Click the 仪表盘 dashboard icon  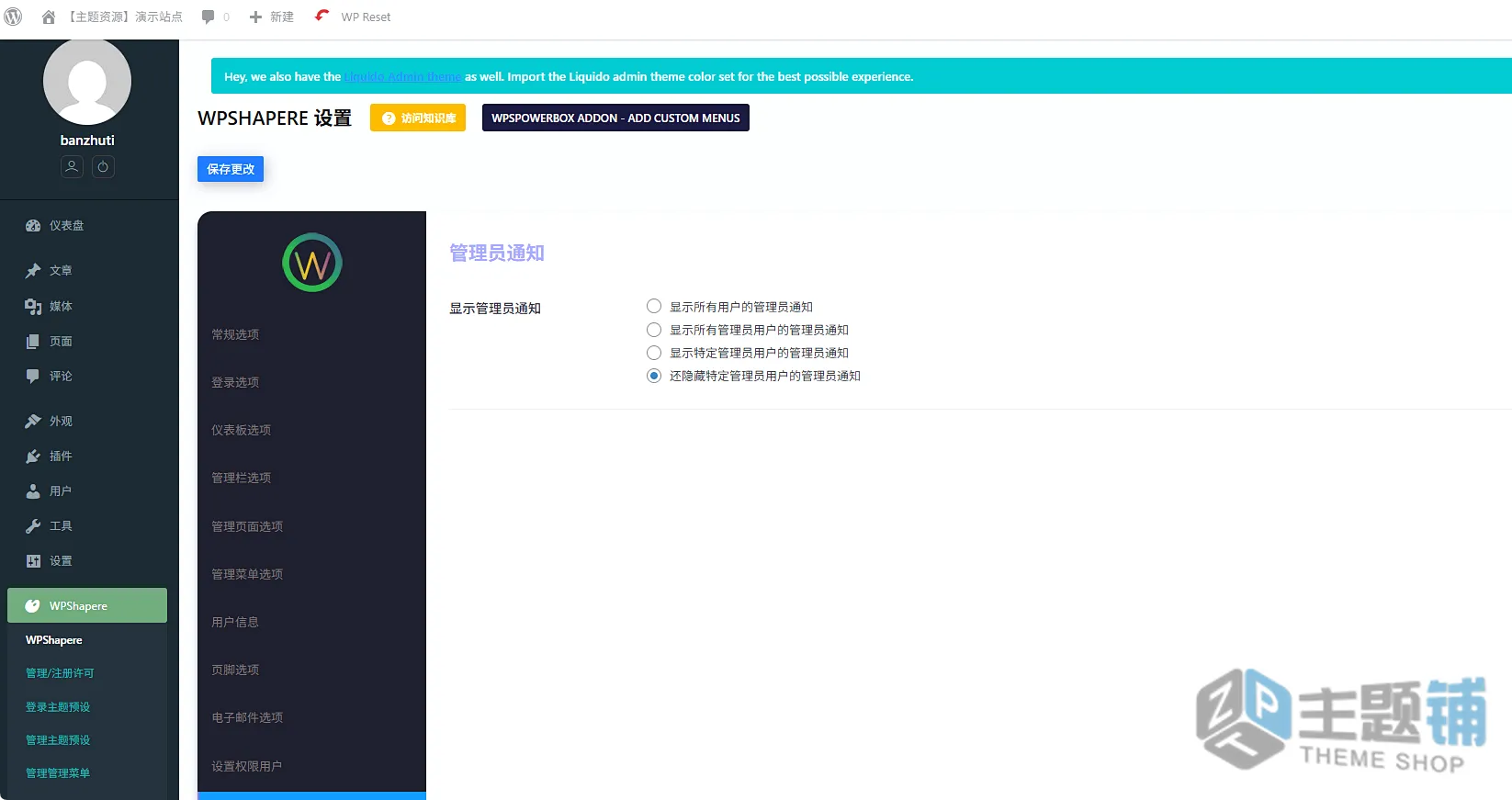33,226
